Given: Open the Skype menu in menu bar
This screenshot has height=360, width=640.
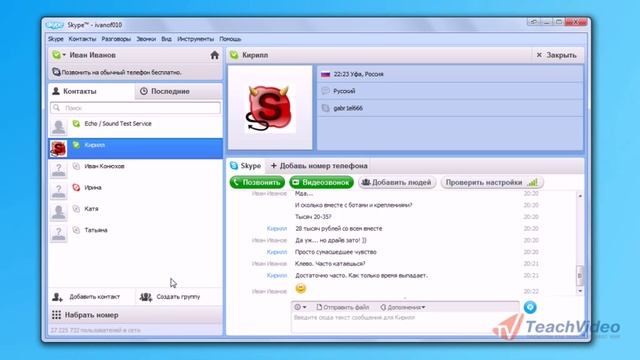Looking at the screenshot, I should tap(56, 39).
